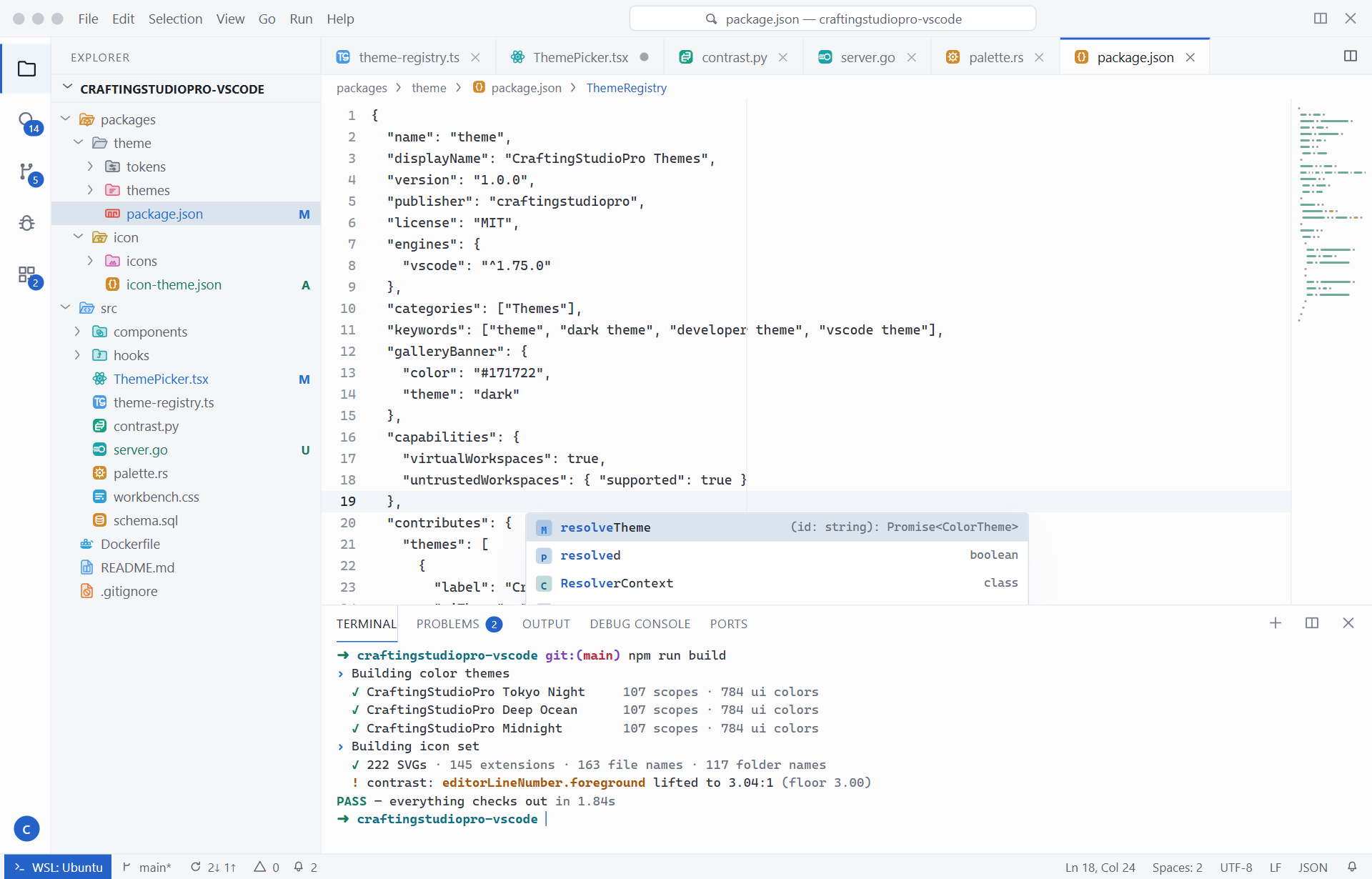1372x879 pixels.
Task: Click the code minimap
Action: click(1331, 214)
